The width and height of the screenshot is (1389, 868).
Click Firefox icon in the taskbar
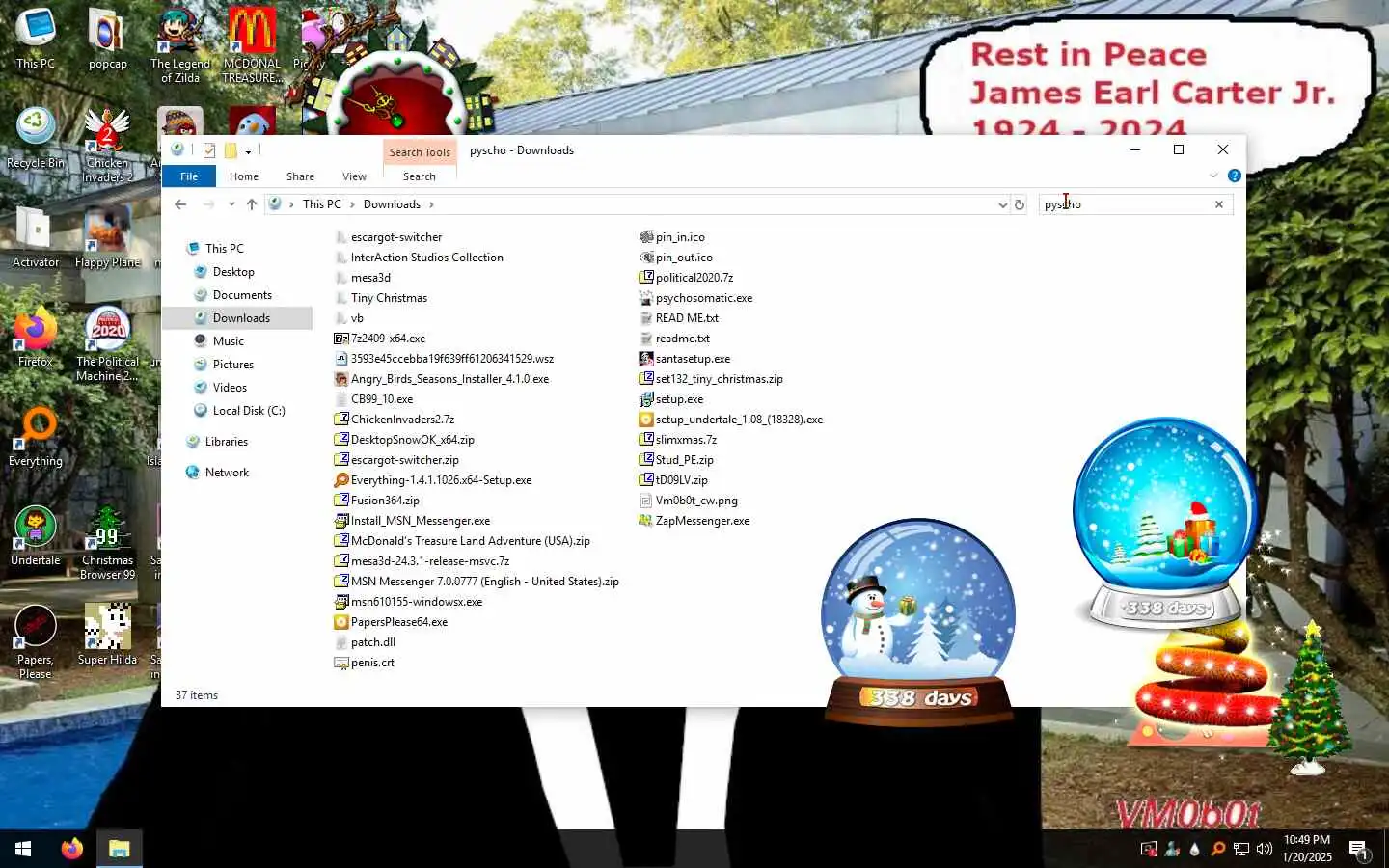(x=72, y=849)
